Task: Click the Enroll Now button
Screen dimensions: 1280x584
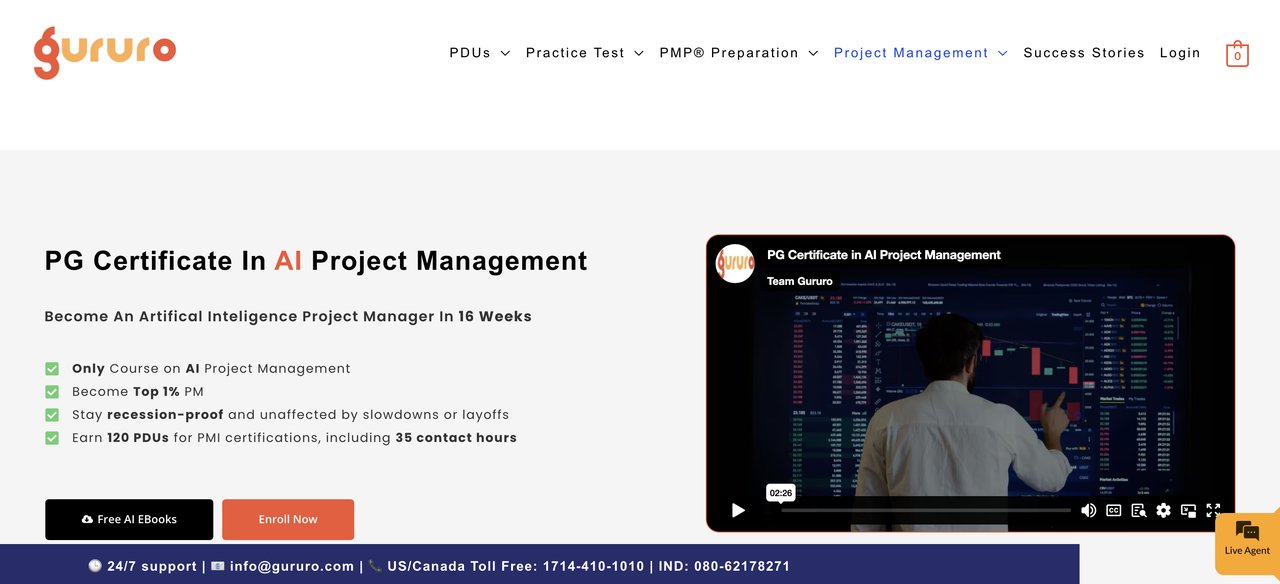Action: 288,519
